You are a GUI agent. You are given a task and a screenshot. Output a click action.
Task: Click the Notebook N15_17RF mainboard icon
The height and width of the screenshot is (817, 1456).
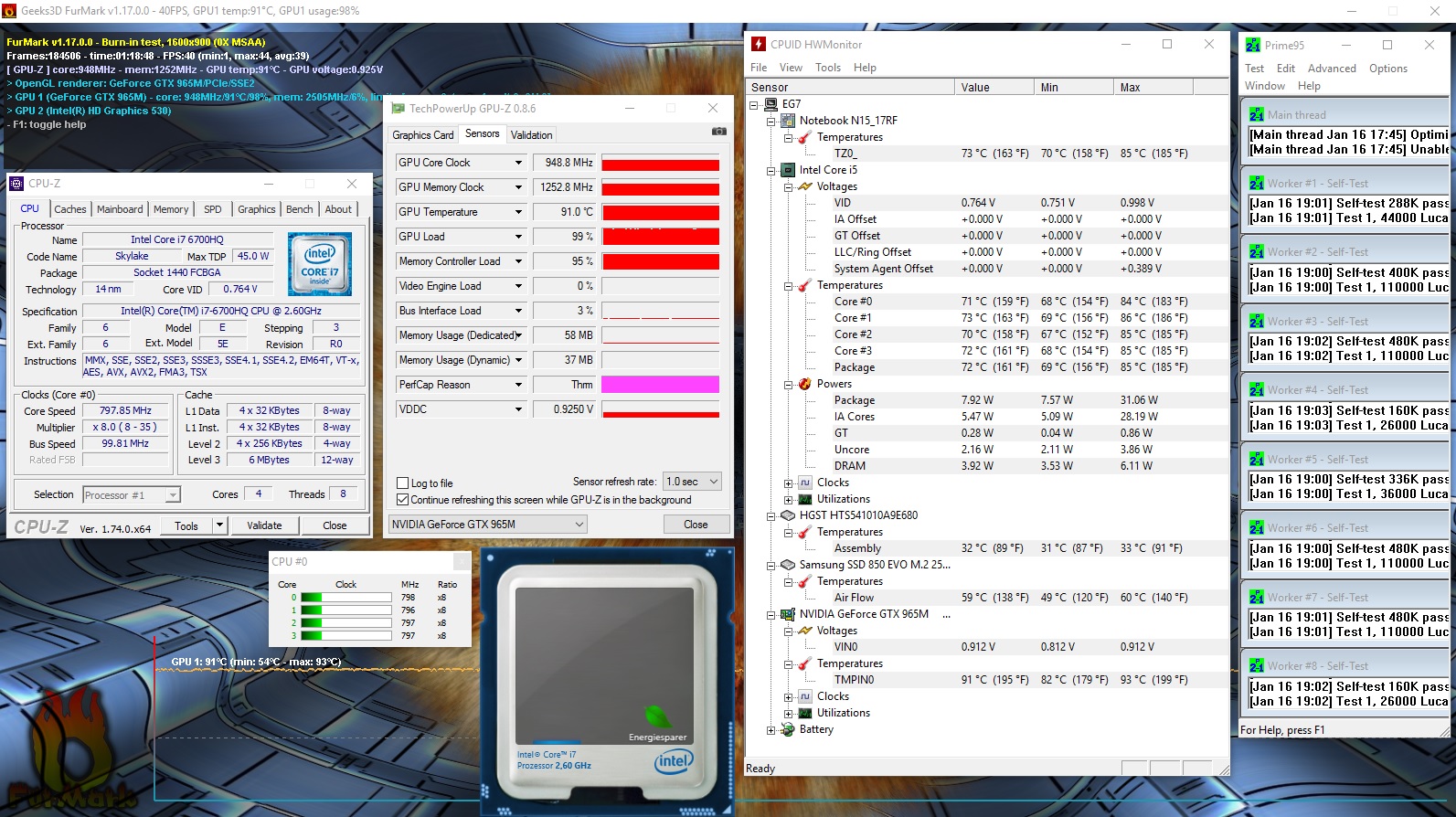click(x=788, y=121)
